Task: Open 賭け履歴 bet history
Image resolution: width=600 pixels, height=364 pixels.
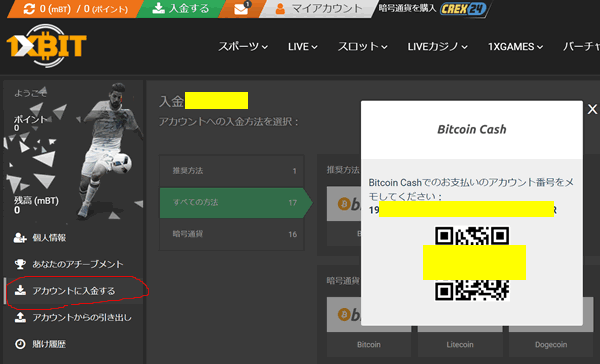Action: point(73,344)
